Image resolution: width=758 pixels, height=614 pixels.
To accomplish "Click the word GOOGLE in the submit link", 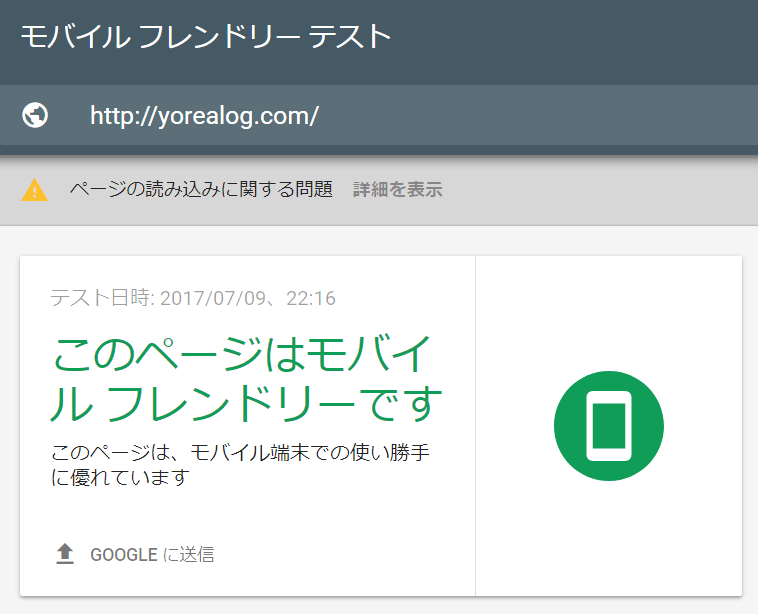I will pyautogui.click(x=123, y=555).
